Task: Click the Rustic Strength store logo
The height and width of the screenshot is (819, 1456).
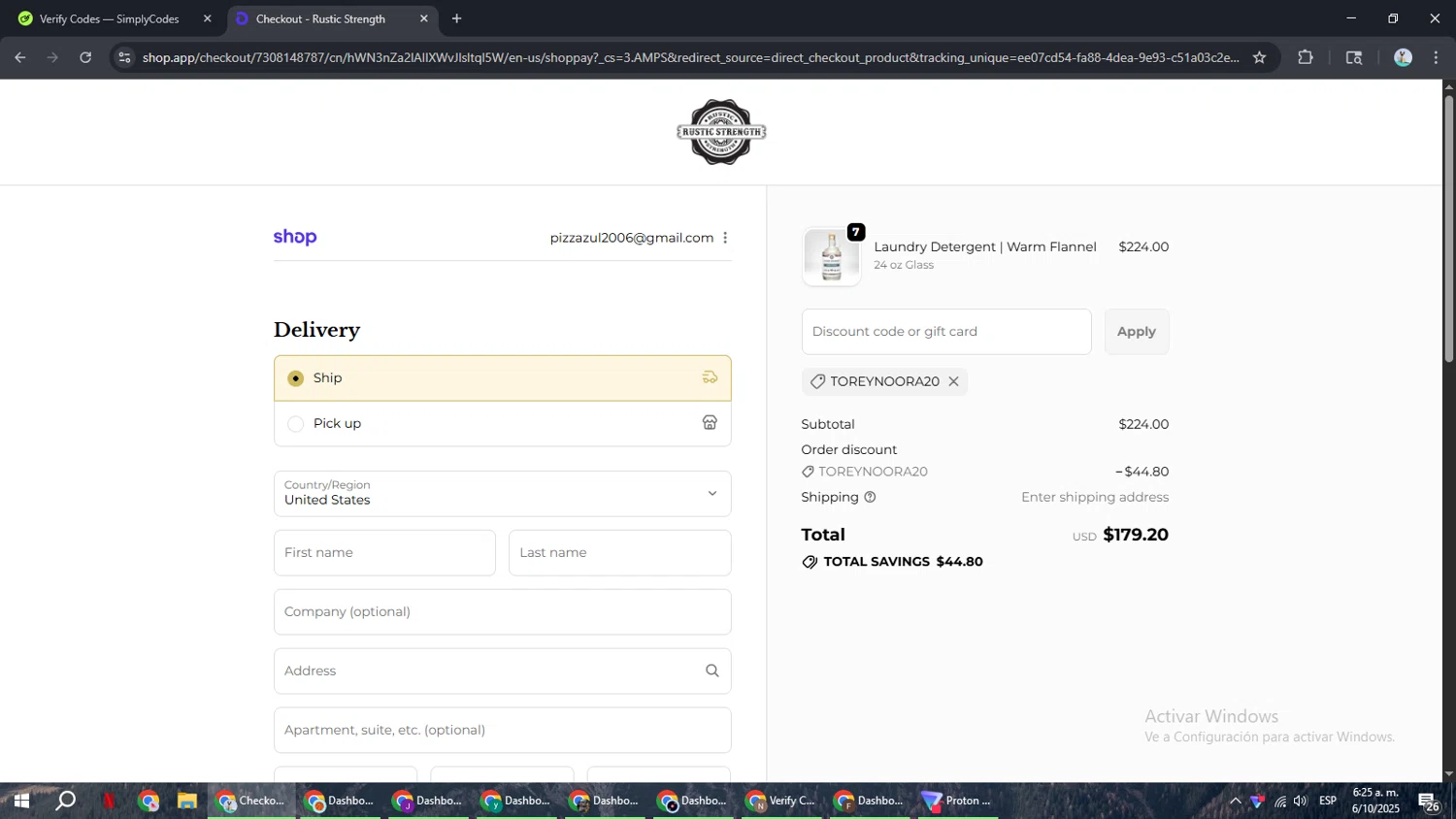Action: (x=721, y=132)
